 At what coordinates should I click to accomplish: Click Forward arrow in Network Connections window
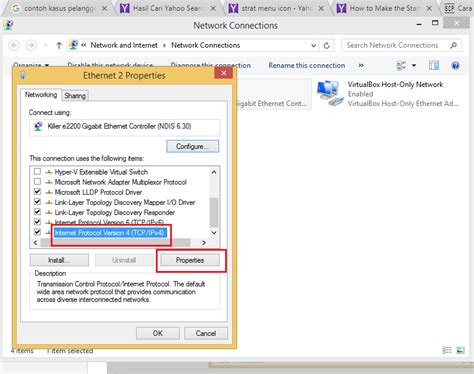(31, 45)
